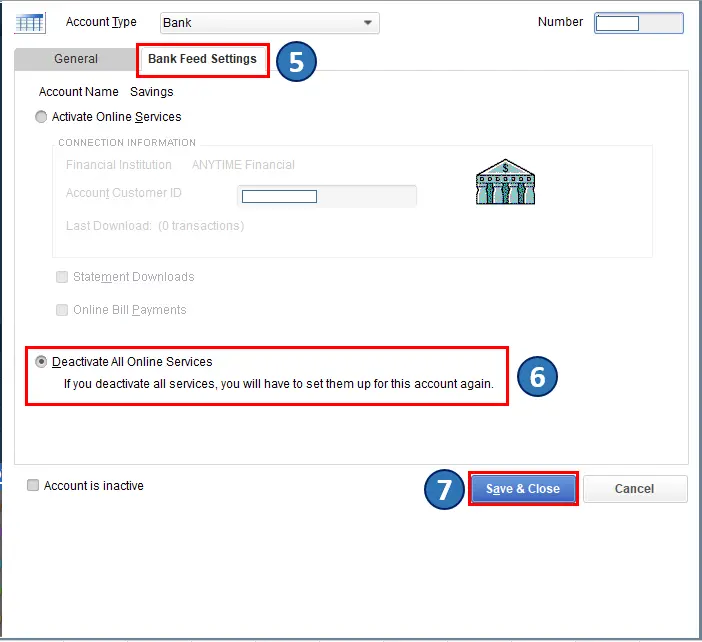Viewport: 702px width, 642px height.
Task: Enable the Statement Downloads checkbox
Action: tap(63, 277)
